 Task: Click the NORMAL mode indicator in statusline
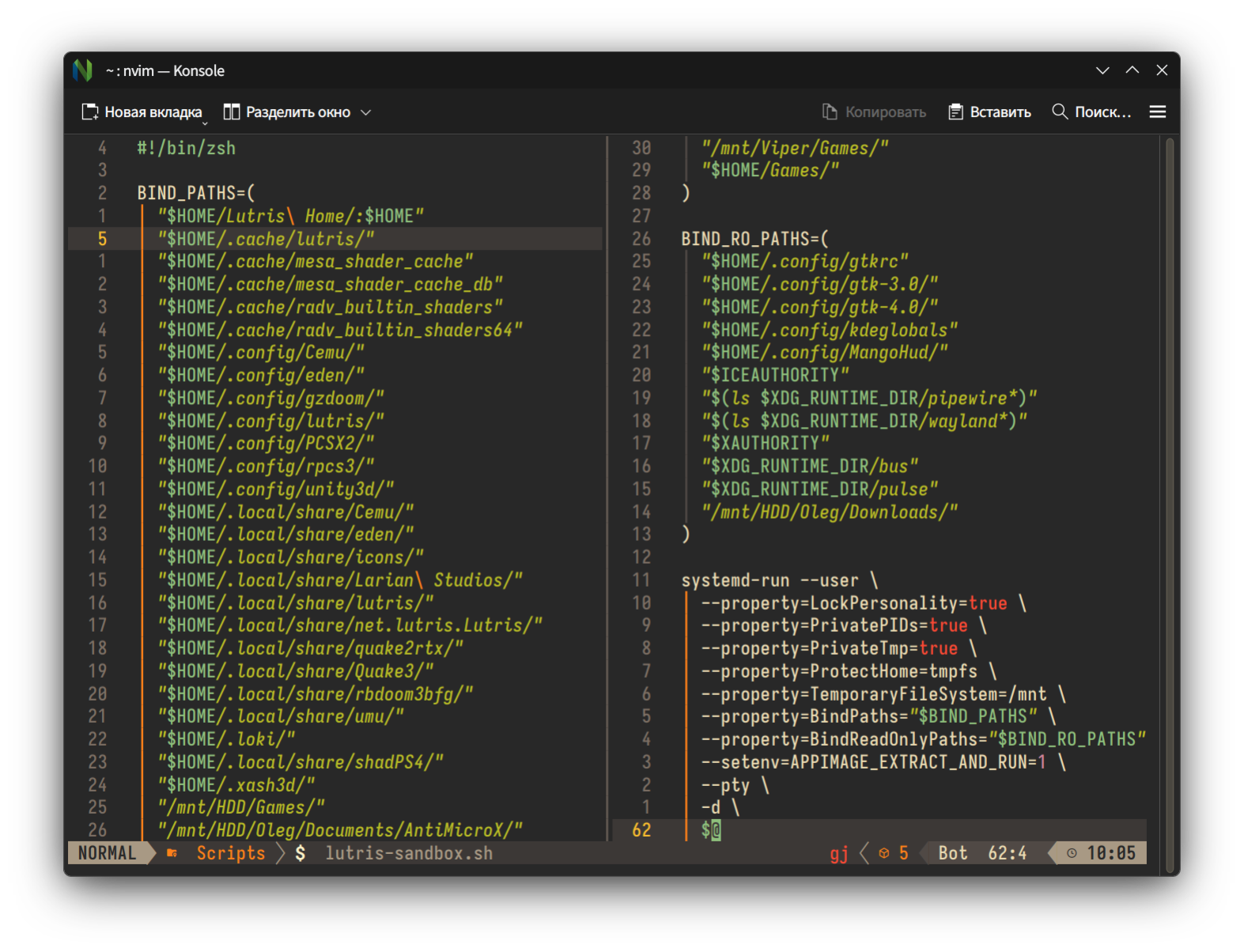(x=107, y=853)
